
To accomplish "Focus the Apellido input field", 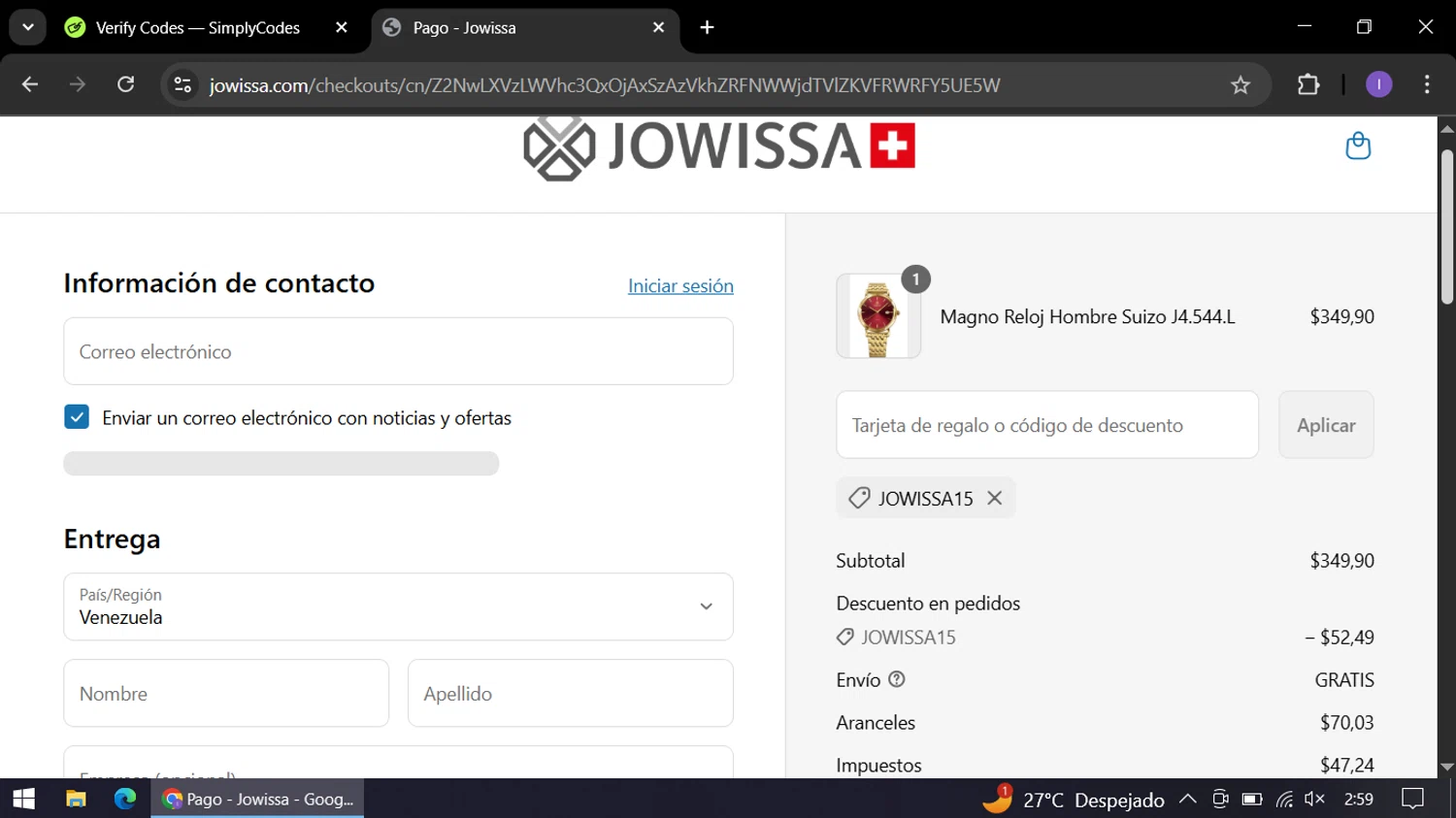I will (571, 693).
